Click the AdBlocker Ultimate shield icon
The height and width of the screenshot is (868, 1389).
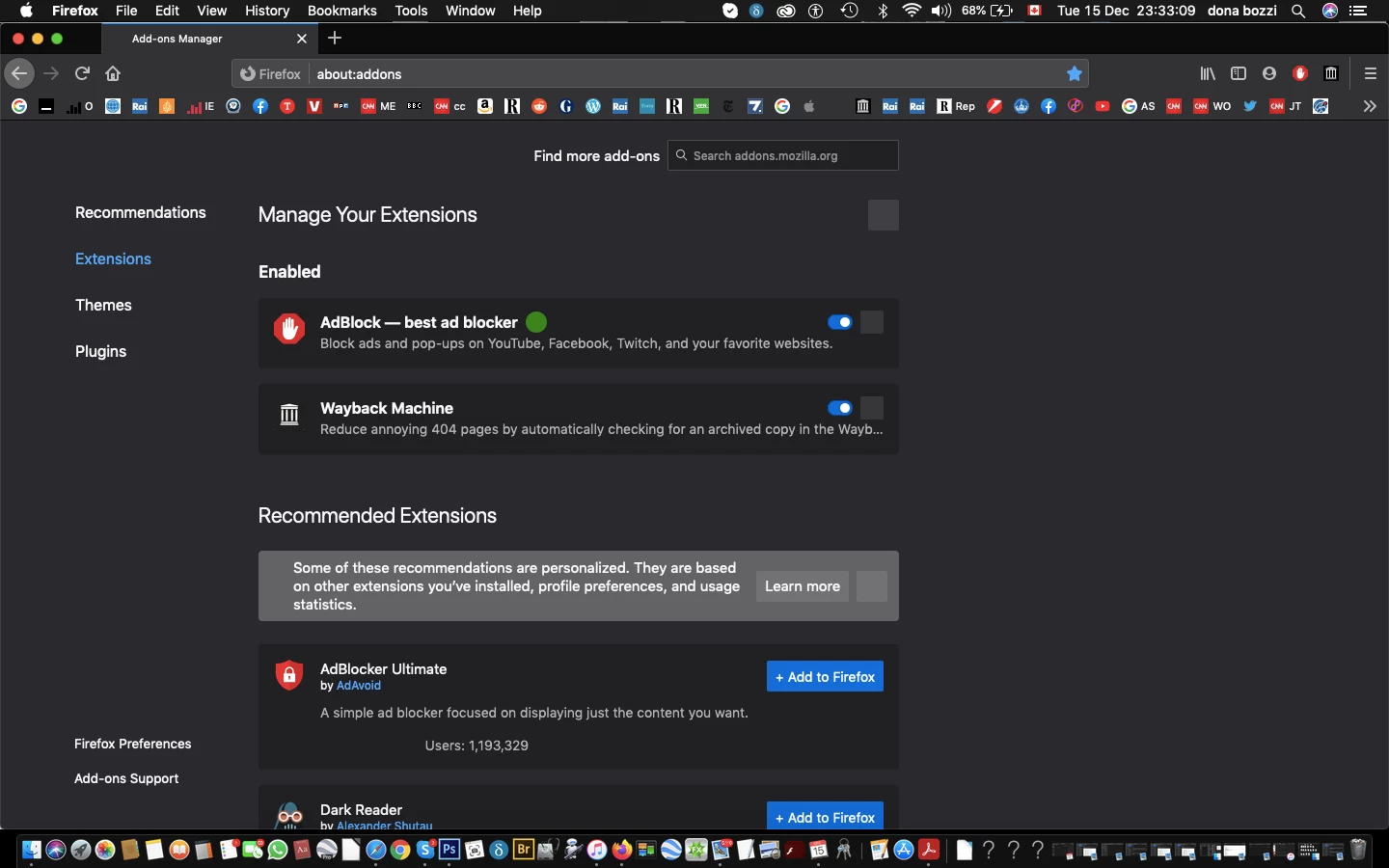pyautogui.click(x=289, y=675)
